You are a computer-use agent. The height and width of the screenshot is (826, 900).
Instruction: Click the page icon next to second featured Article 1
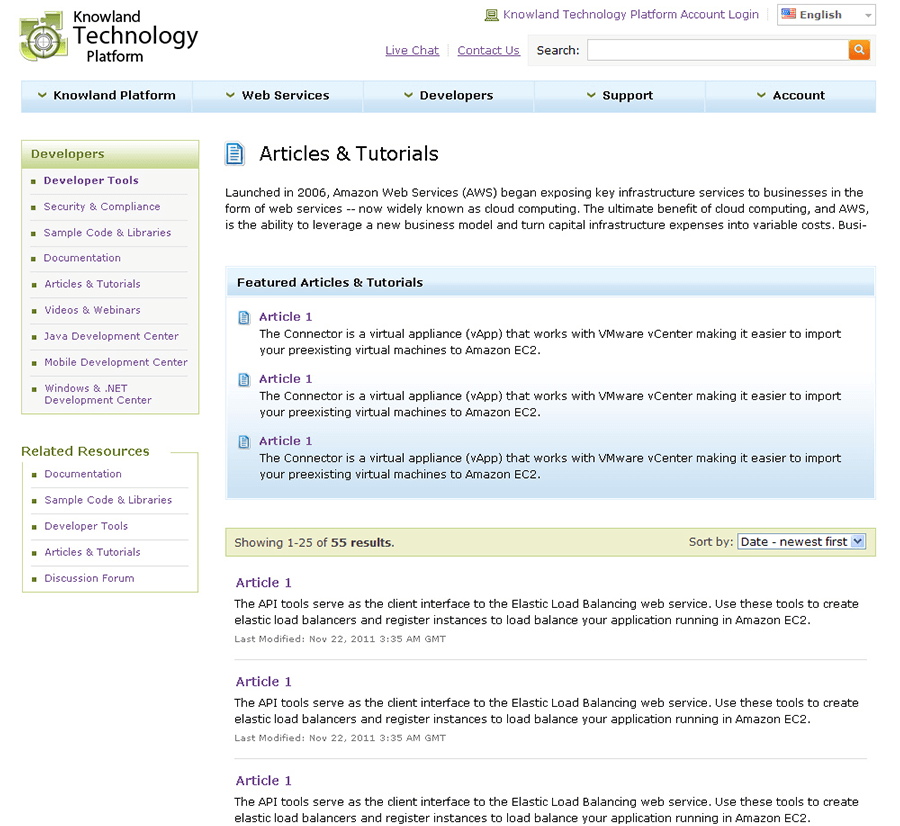tap(245, 379)
